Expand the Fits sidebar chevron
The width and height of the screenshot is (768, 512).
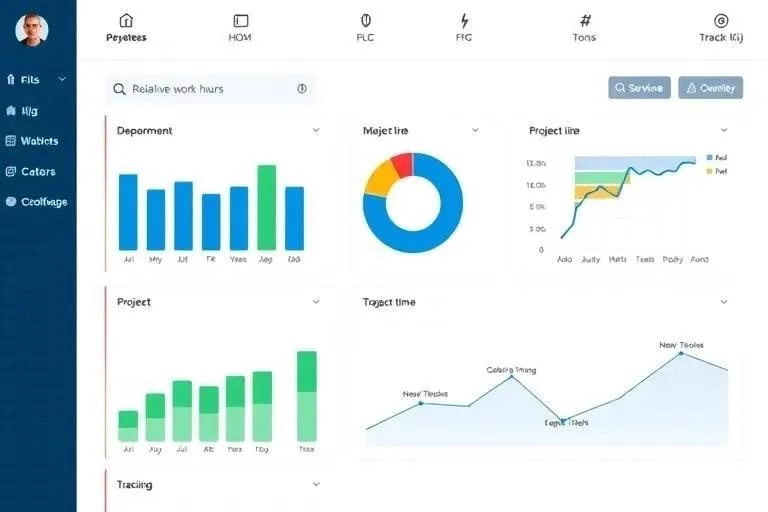click(x=62, y=79)
